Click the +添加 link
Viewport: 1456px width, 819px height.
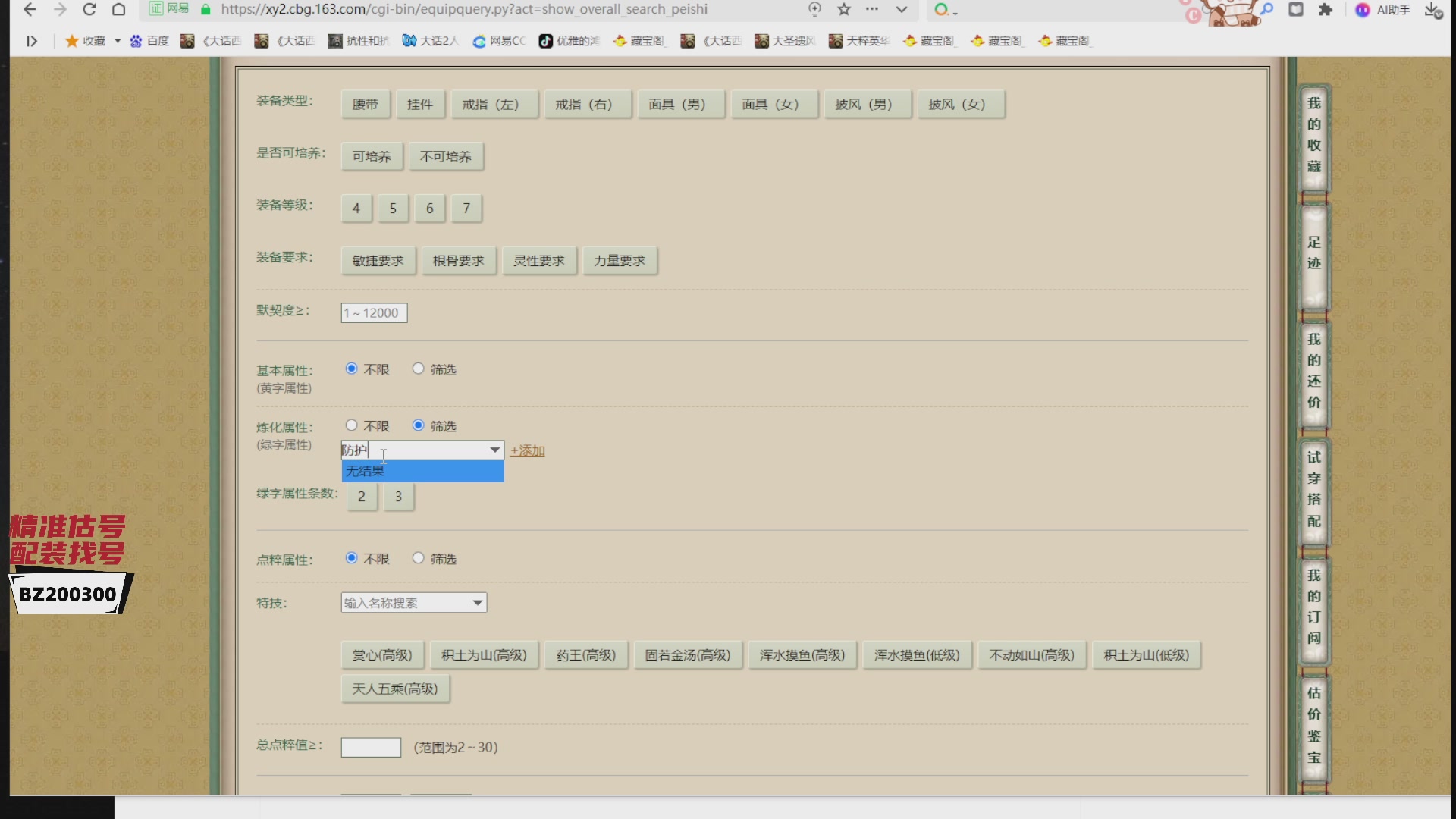tap(528, 450)
